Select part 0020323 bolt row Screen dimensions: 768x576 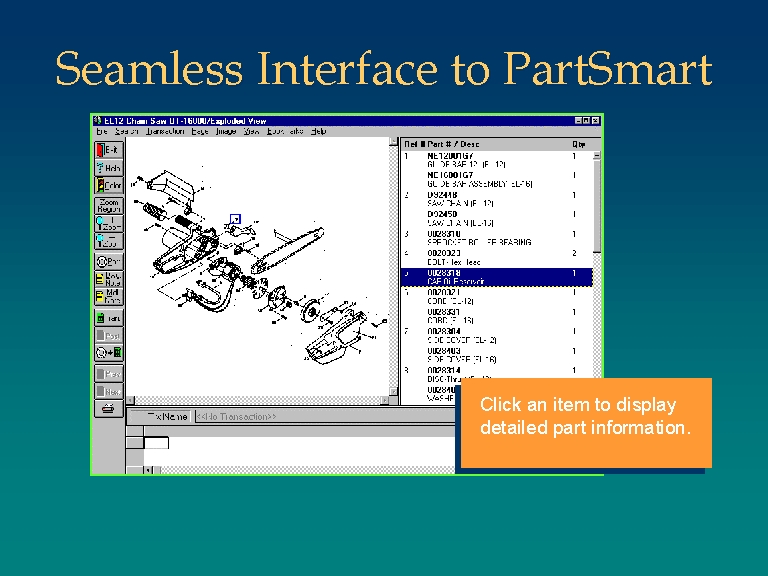497,258
